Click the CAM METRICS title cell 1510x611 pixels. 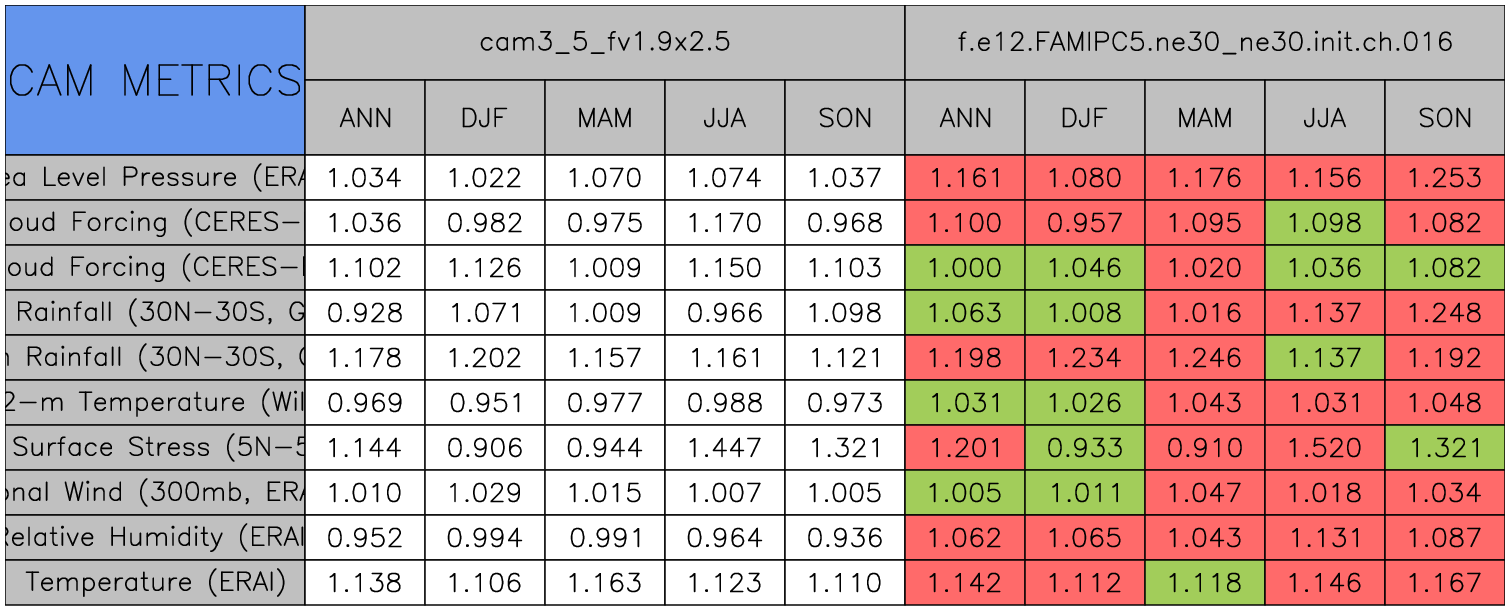pos(155,80)
